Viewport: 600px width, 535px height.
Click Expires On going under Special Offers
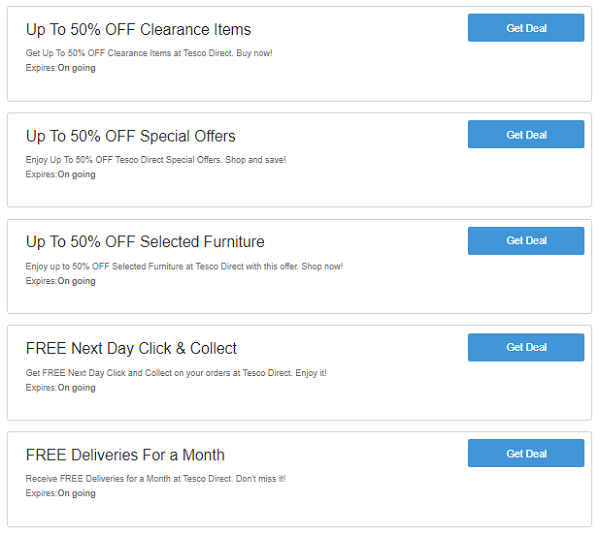[60, 175]
